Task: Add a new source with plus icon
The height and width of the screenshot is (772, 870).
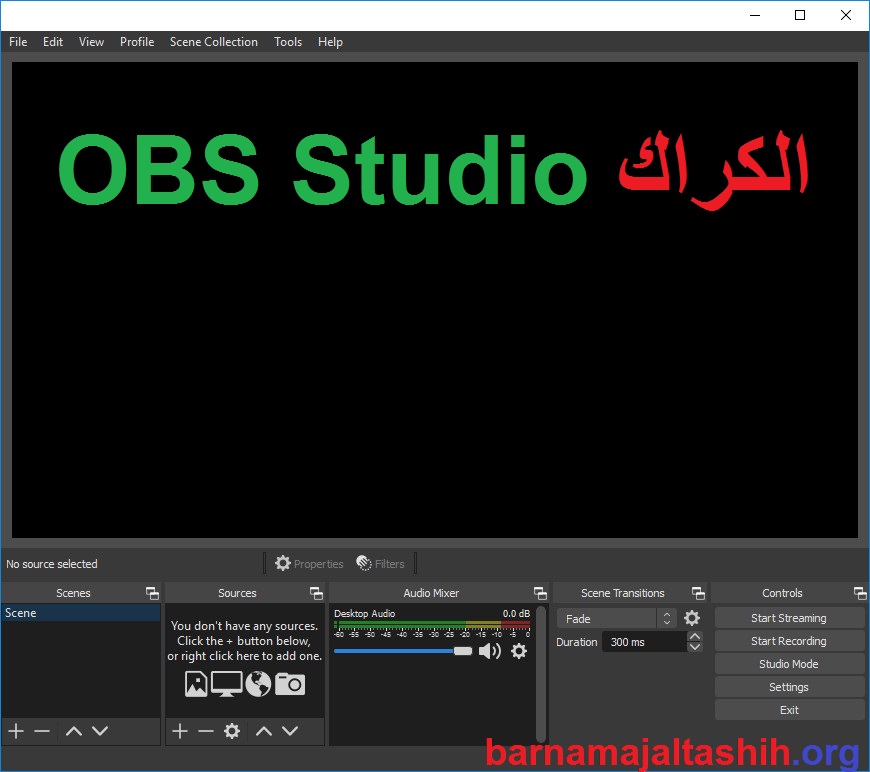Action: point(180,731)
